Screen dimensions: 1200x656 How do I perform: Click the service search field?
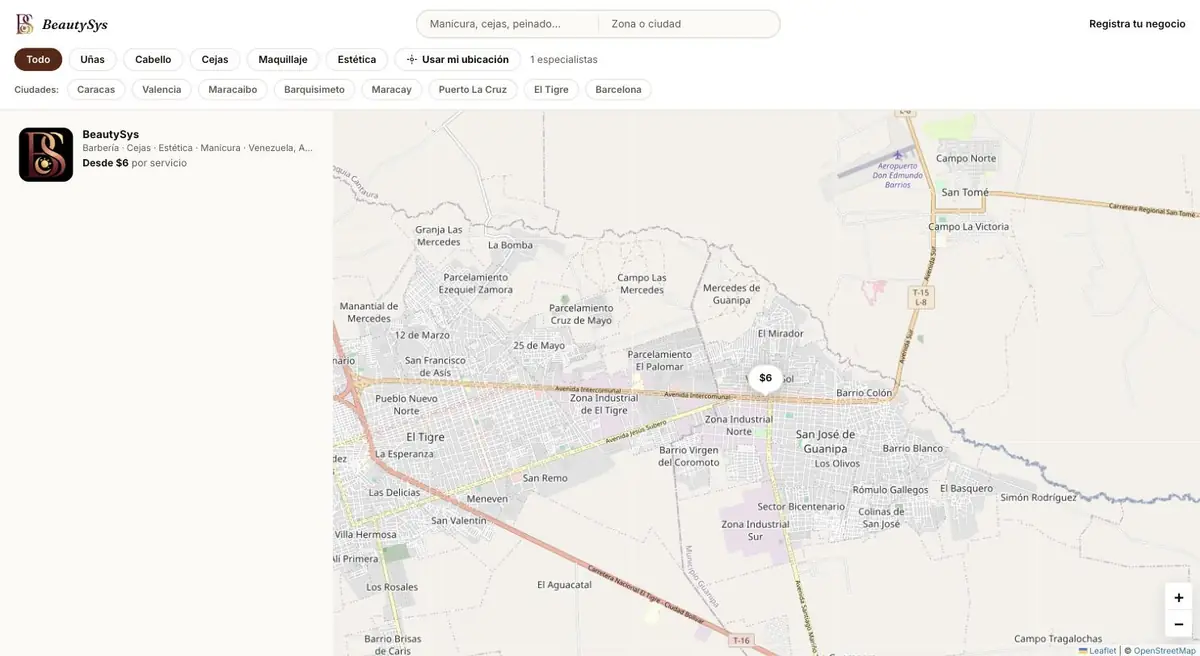[507, 24]
